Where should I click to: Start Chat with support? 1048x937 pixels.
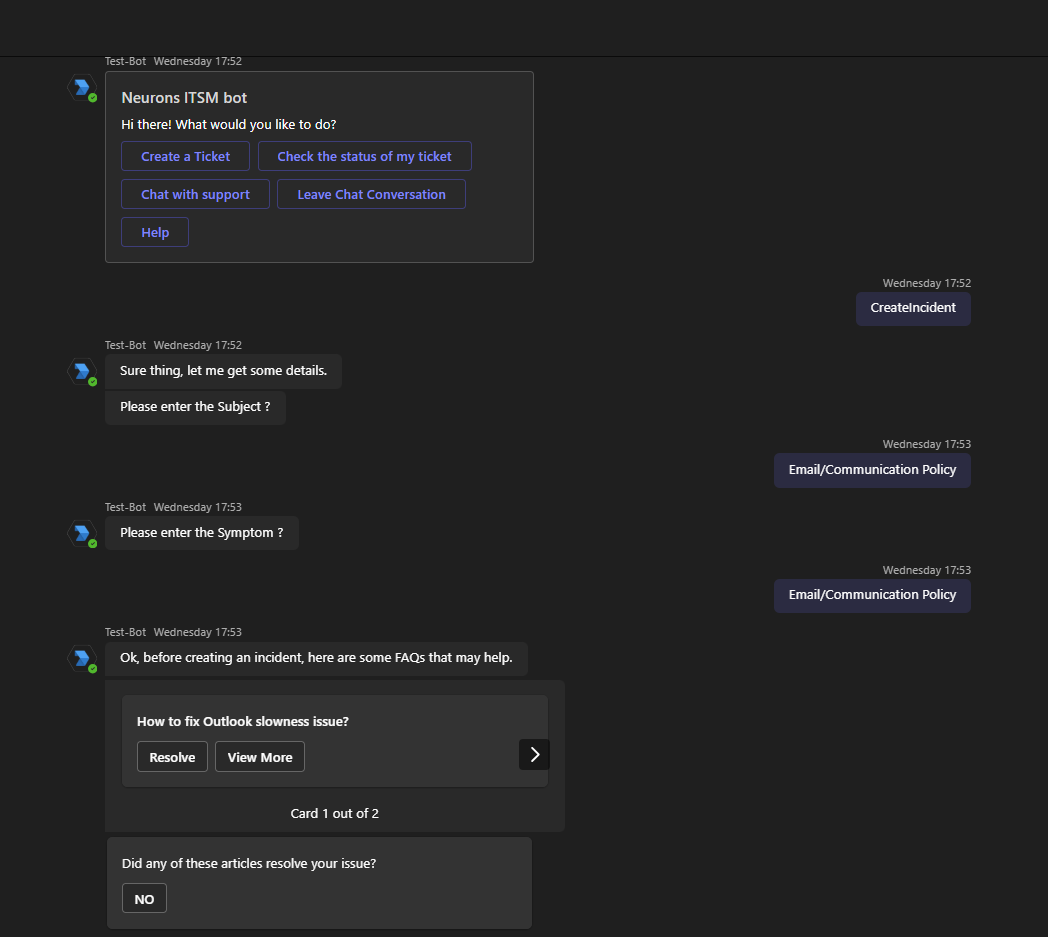tap(195, 195)
